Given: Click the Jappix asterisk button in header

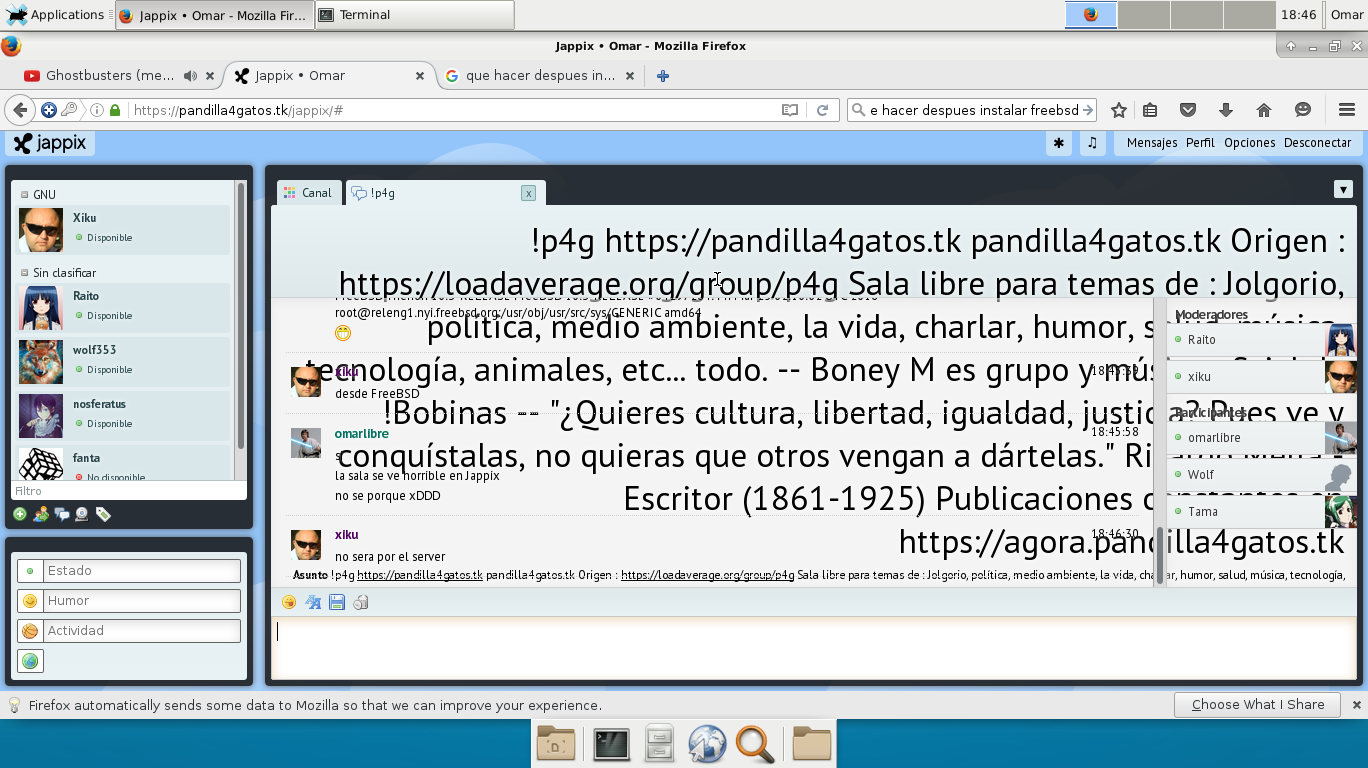Looking at the screenshot, I should click(1058, 143).
